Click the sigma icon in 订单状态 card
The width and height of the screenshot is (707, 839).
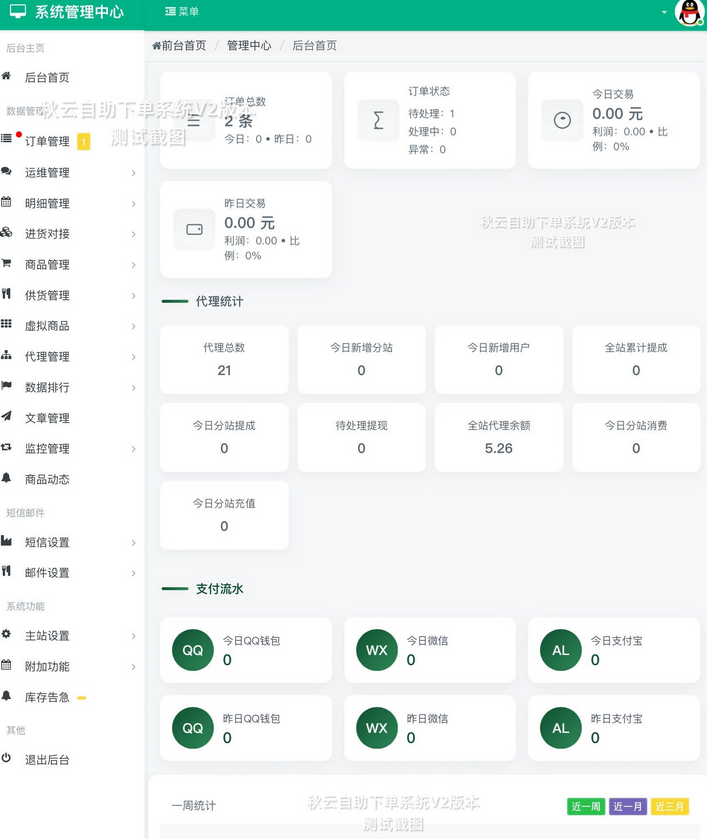(x=378, y=120)
